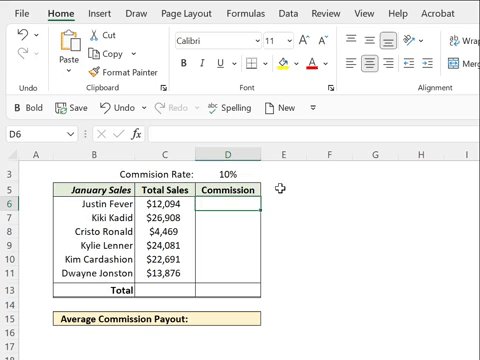Open Clipboard group dialog launcher
This screenshot has height=360, width=480.
(x=164, y=88)
